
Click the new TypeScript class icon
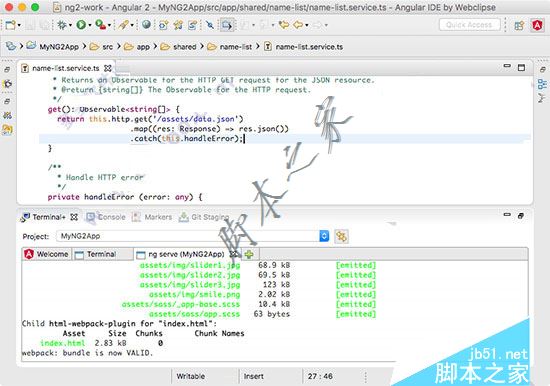coord(163,25)
